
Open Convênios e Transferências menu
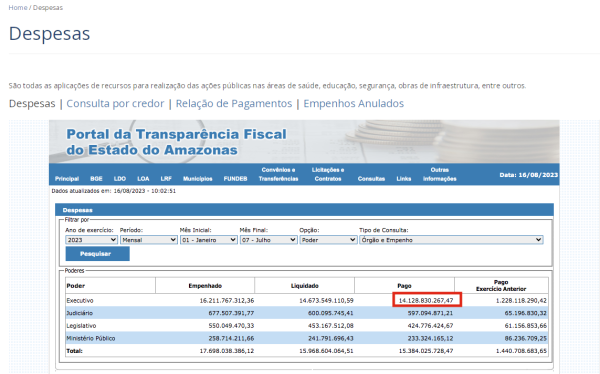[x=278, y=174]
